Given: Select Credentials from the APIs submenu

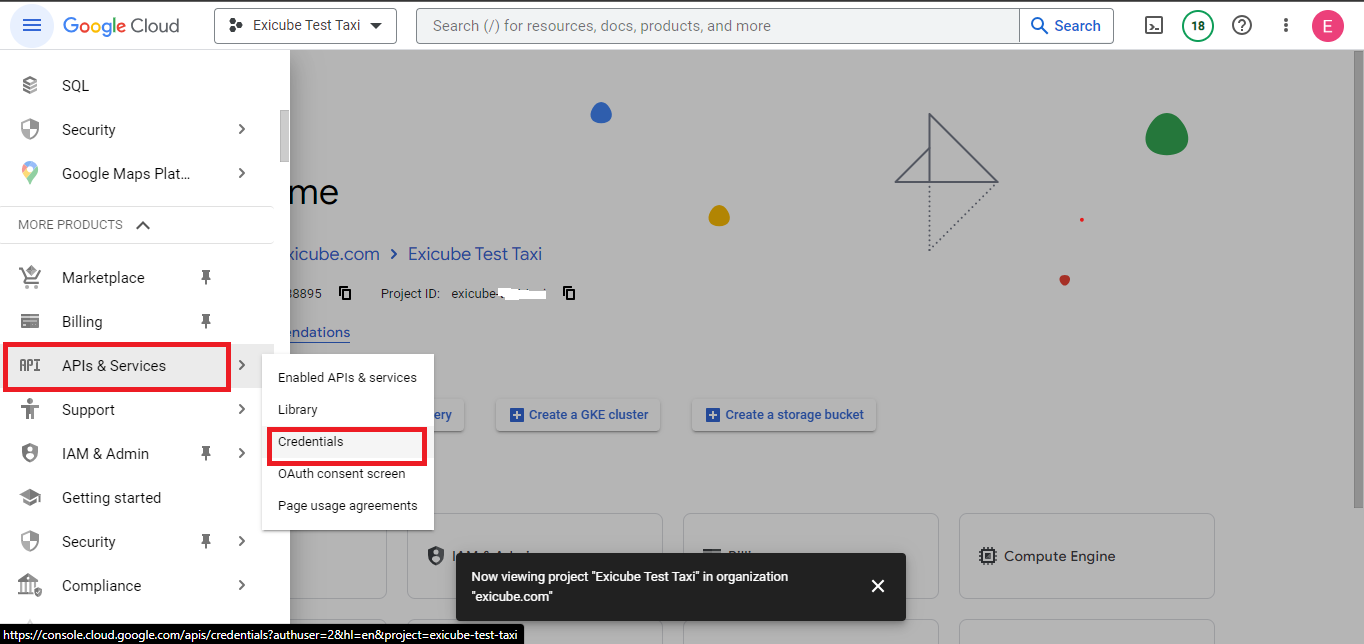Looking at the screenshot, I should coord(311,442).
